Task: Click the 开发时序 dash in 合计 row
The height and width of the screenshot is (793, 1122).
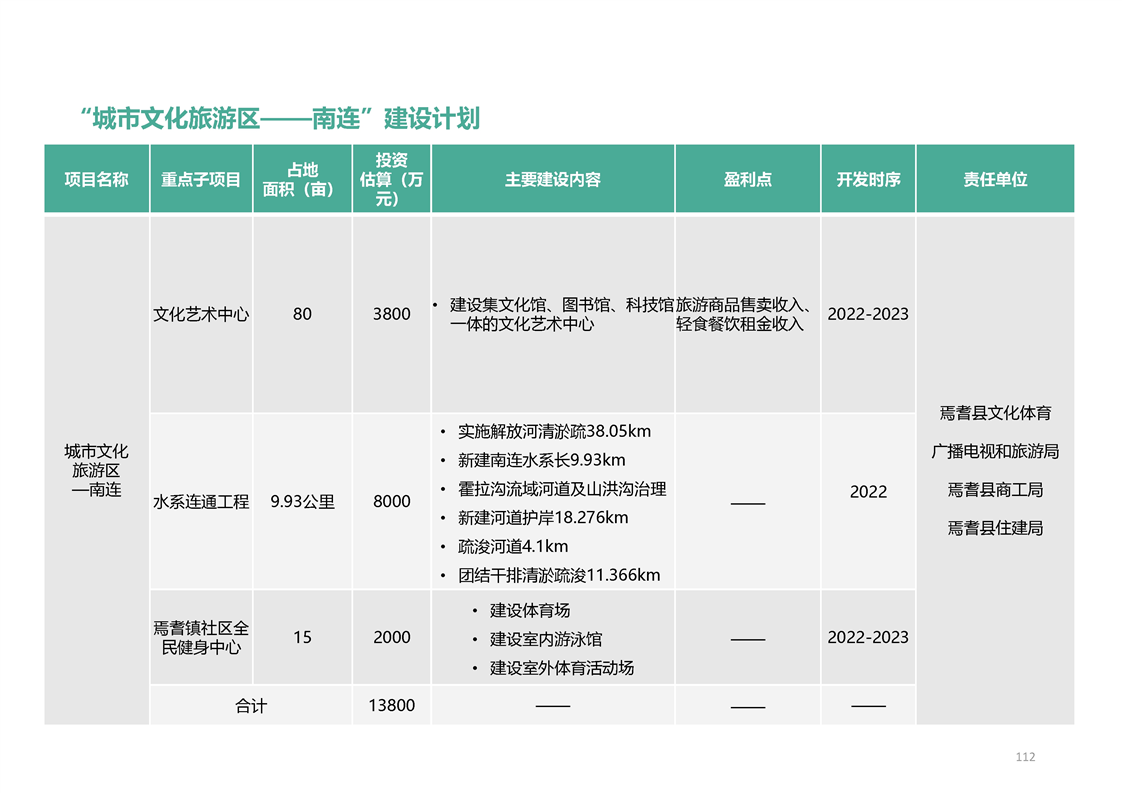Action: click(868, 706)
